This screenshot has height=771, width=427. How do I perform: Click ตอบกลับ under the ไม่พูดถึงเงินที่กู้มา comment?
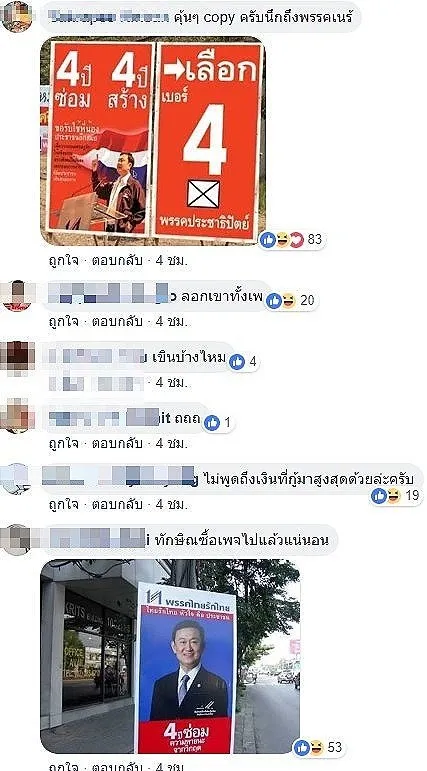pos(117,504)
